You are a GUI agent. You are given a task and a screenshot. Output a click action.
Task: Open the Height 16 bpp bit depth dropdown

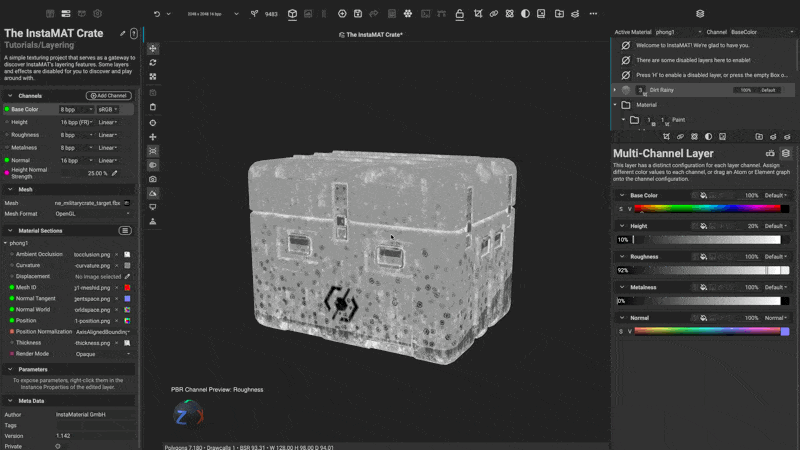tap(77, 122)
